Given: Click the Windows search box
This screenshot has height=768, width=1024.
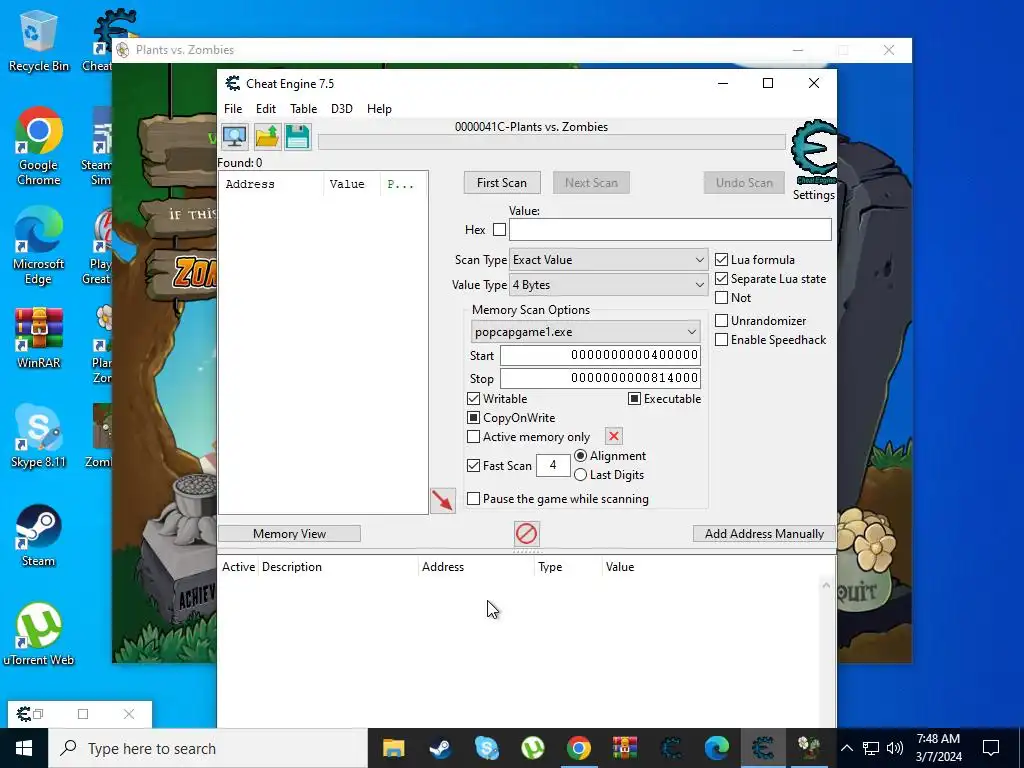Looking at the screenshot, I should (x=208, y=748).
